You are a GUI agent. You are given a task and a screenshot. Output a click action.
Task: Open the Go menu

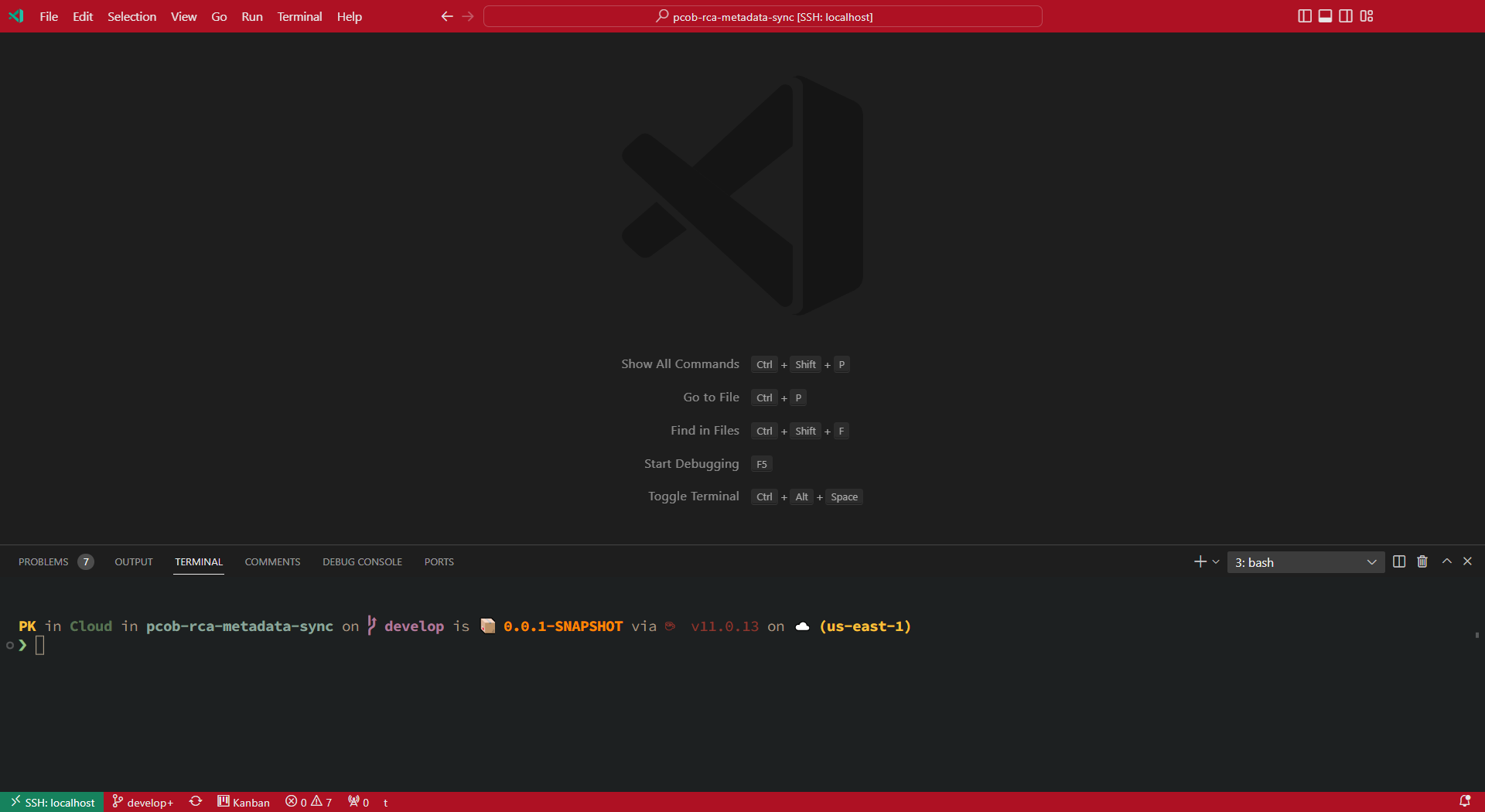point(219,16)
